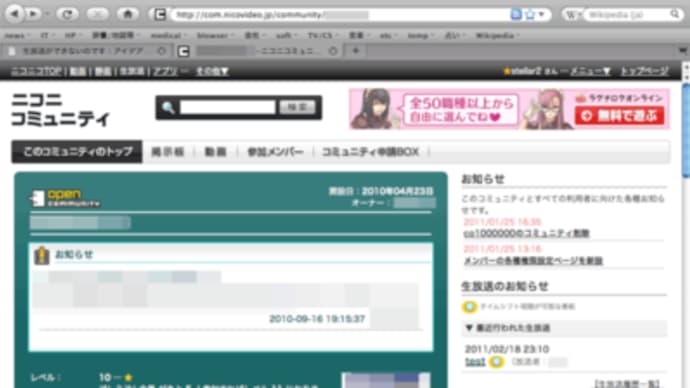Click the level 10 star icon
The height and width of the screenshot is (388, 690).
pyautogui.click(x=128, y=377)
